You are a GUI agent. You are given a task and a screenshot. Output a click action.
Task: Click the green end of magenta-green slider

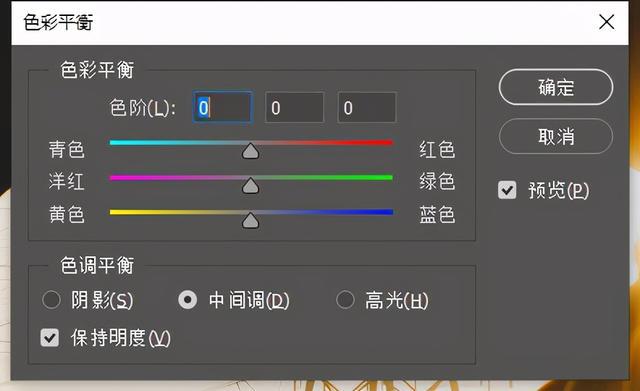(388, 177)
